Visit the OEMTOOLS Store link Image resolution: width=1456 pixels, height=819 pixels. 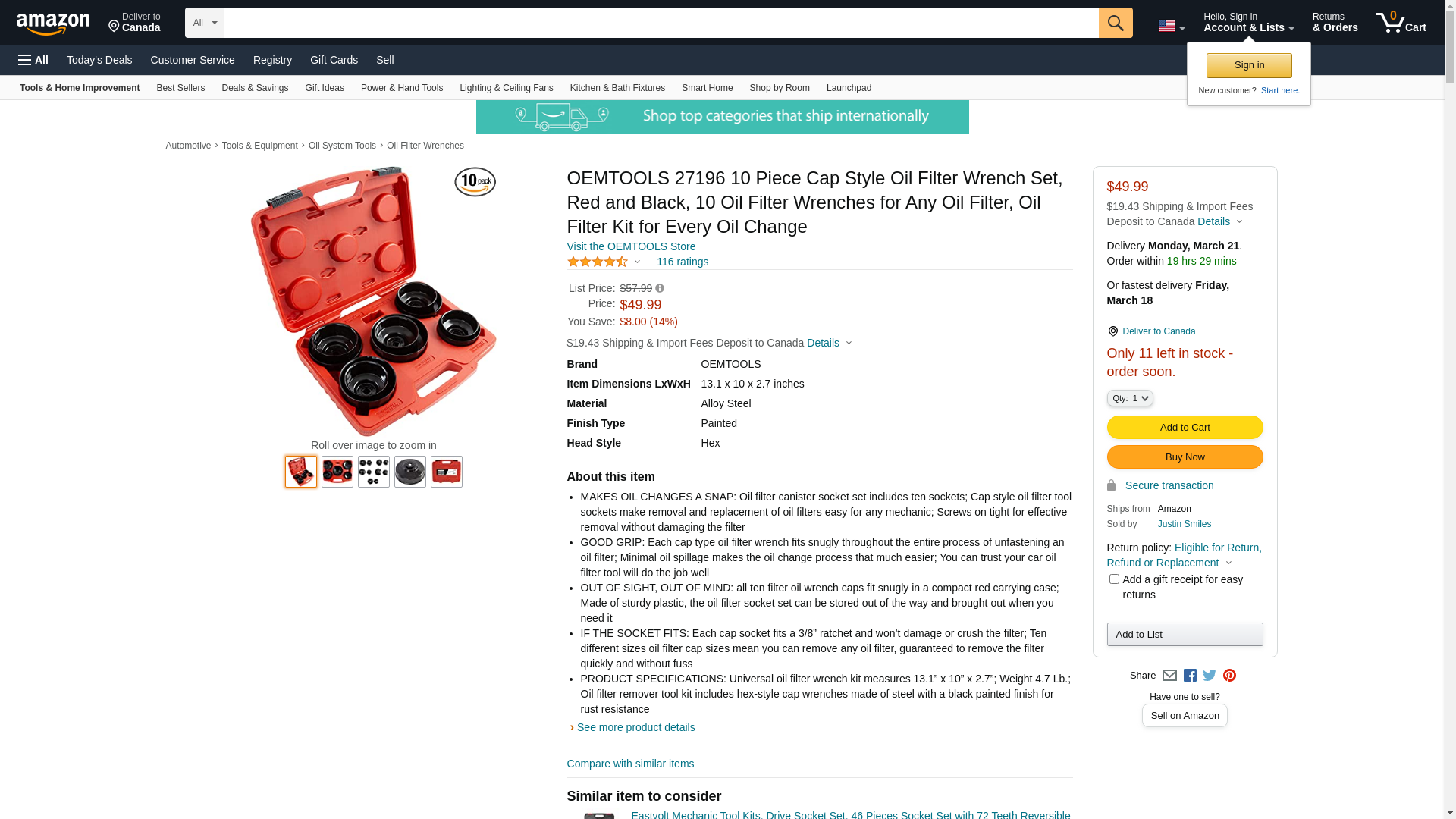[631, 246]
